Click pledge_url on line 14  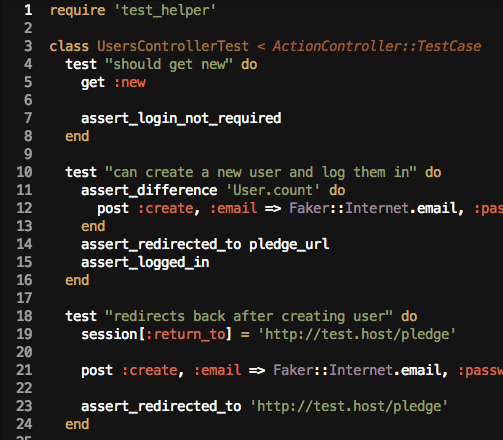(289, 244)
